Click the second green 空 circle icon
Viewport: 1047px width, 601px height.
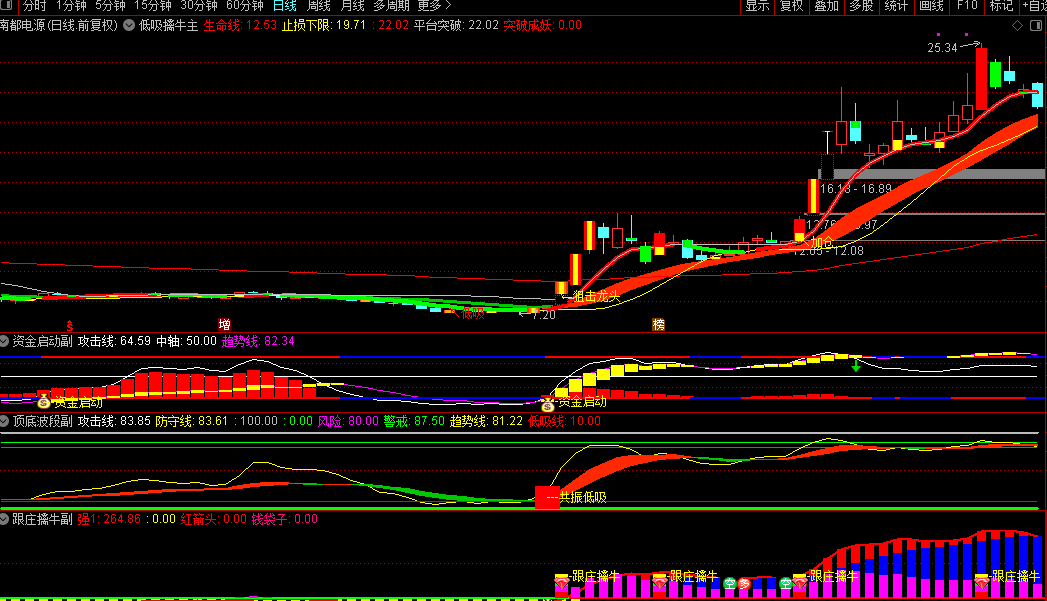click(786, 584)
